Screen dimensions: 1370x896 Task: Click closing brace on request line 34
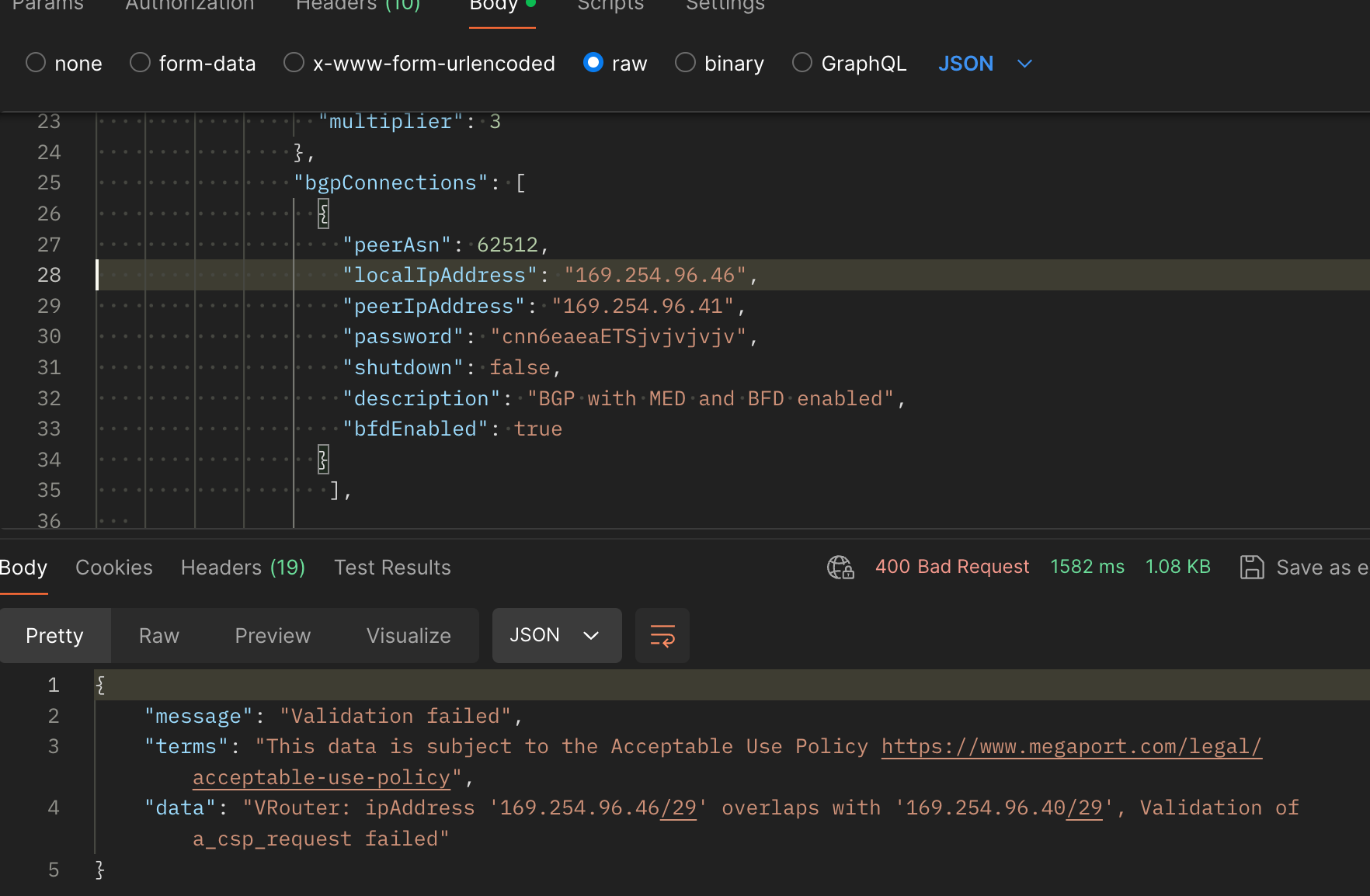(323, 460)
